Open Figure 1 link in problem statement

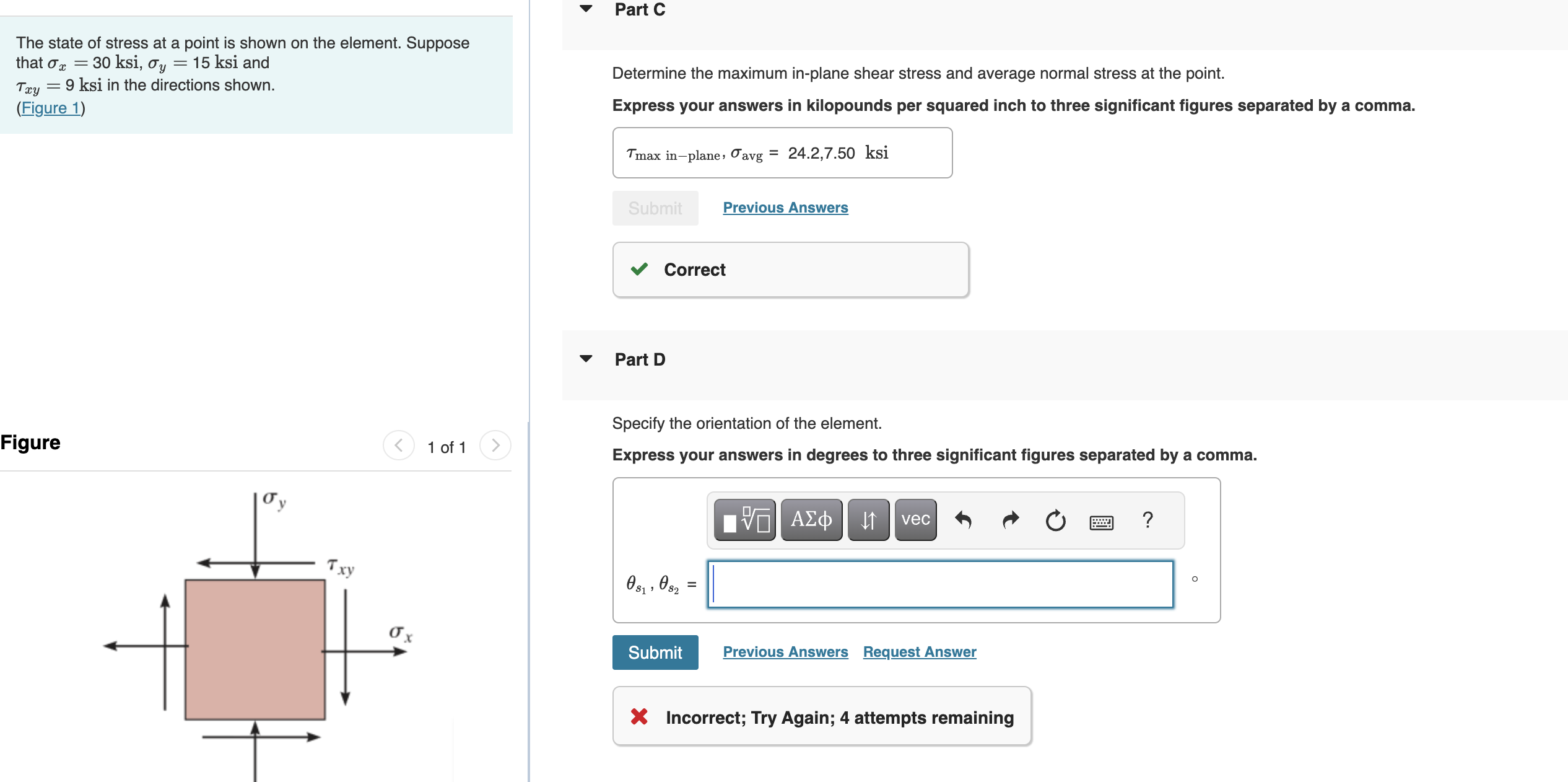pos(51,107)
